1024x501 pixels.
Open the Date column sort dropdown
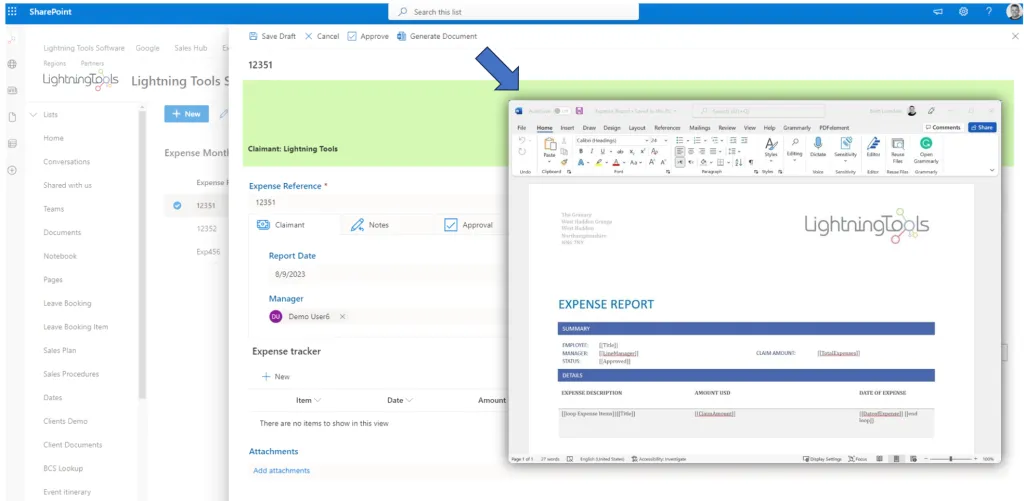pyautogui.click(x=409, y=400)
